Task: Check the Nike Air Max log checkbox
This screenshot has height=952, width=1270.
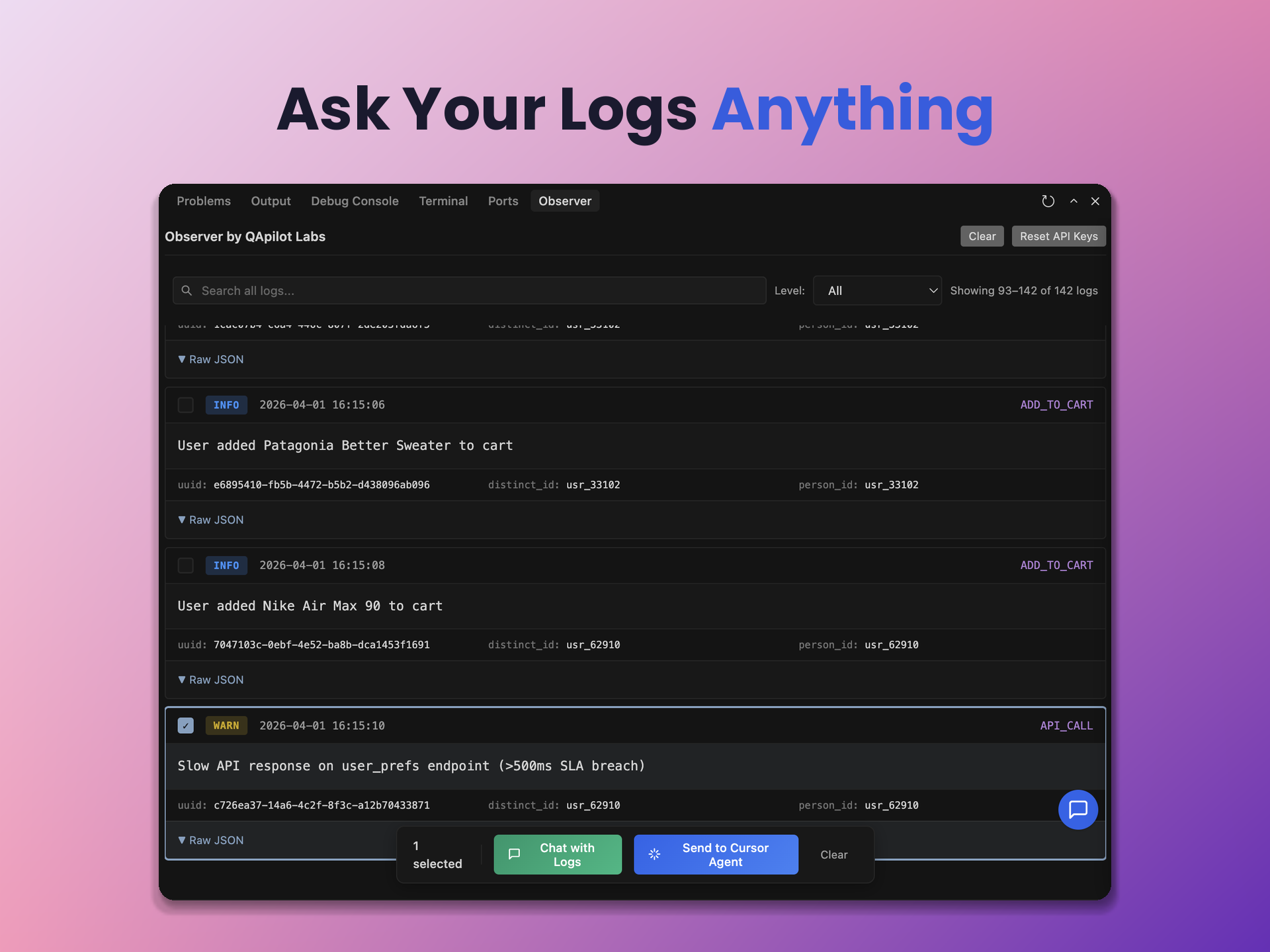Action: point(186,565)
